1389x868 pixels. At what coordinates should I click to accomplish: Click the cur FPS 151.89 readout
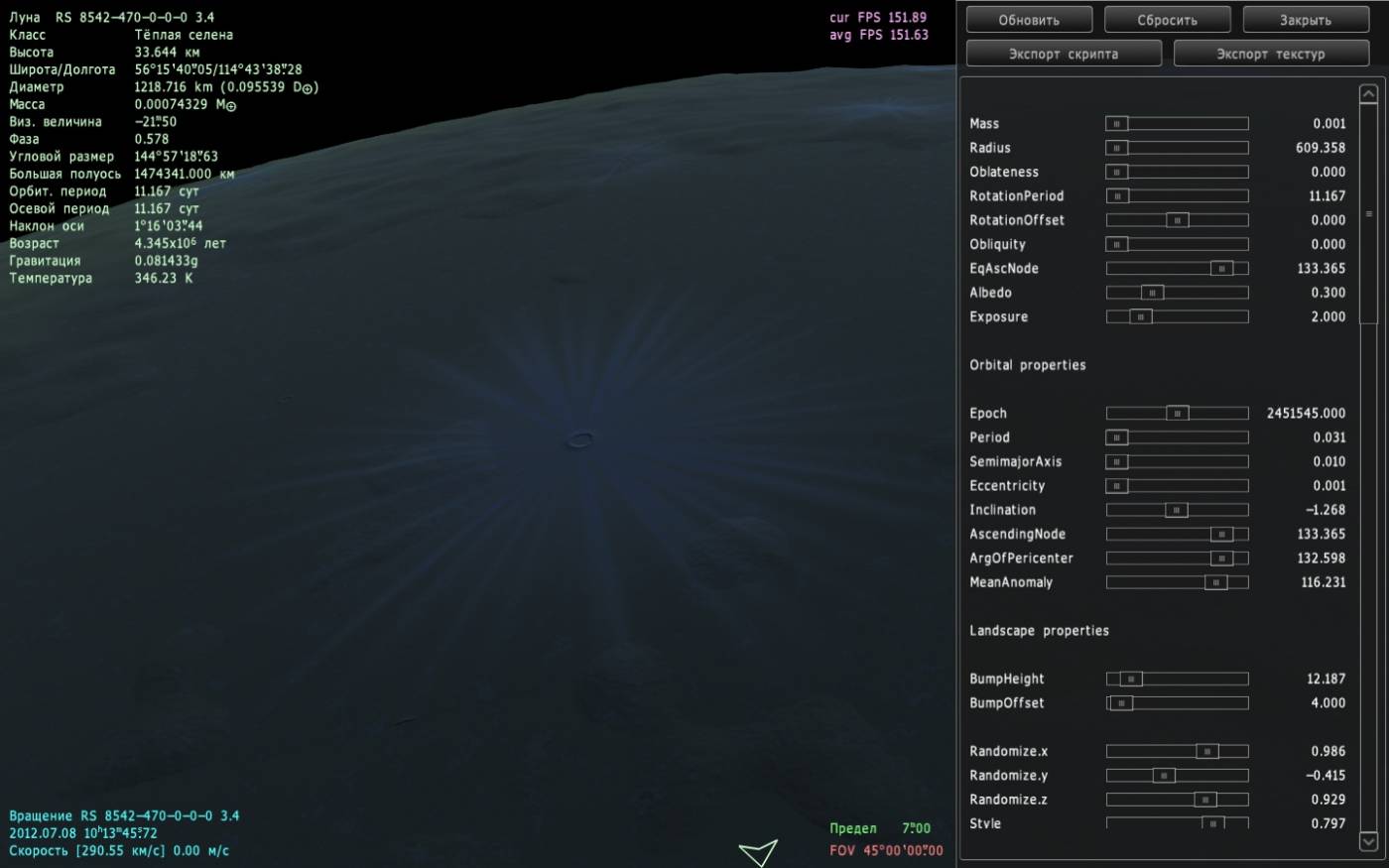pyautogui.click(x=878, y=17)
